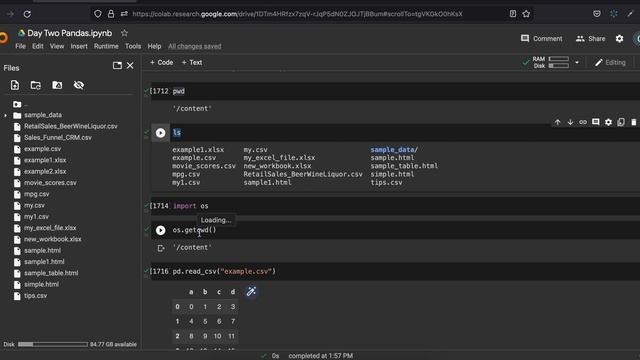Click the browser address bar URL
Viewport: 640px width, 360px height.
(298, 14)
